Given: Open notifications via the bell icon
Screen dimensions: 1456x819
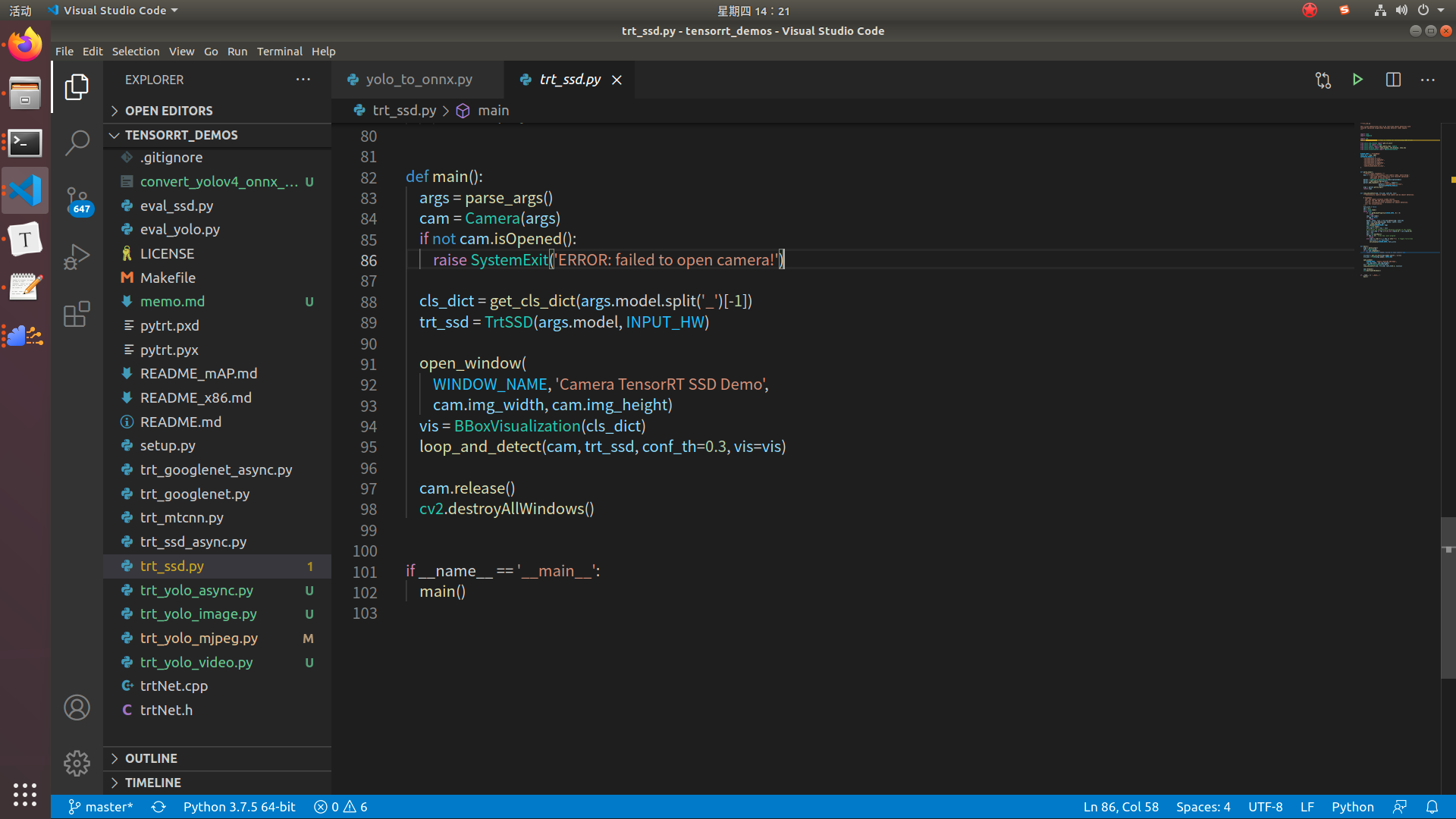Looking at the screenshot, I should coord(1432,806).
